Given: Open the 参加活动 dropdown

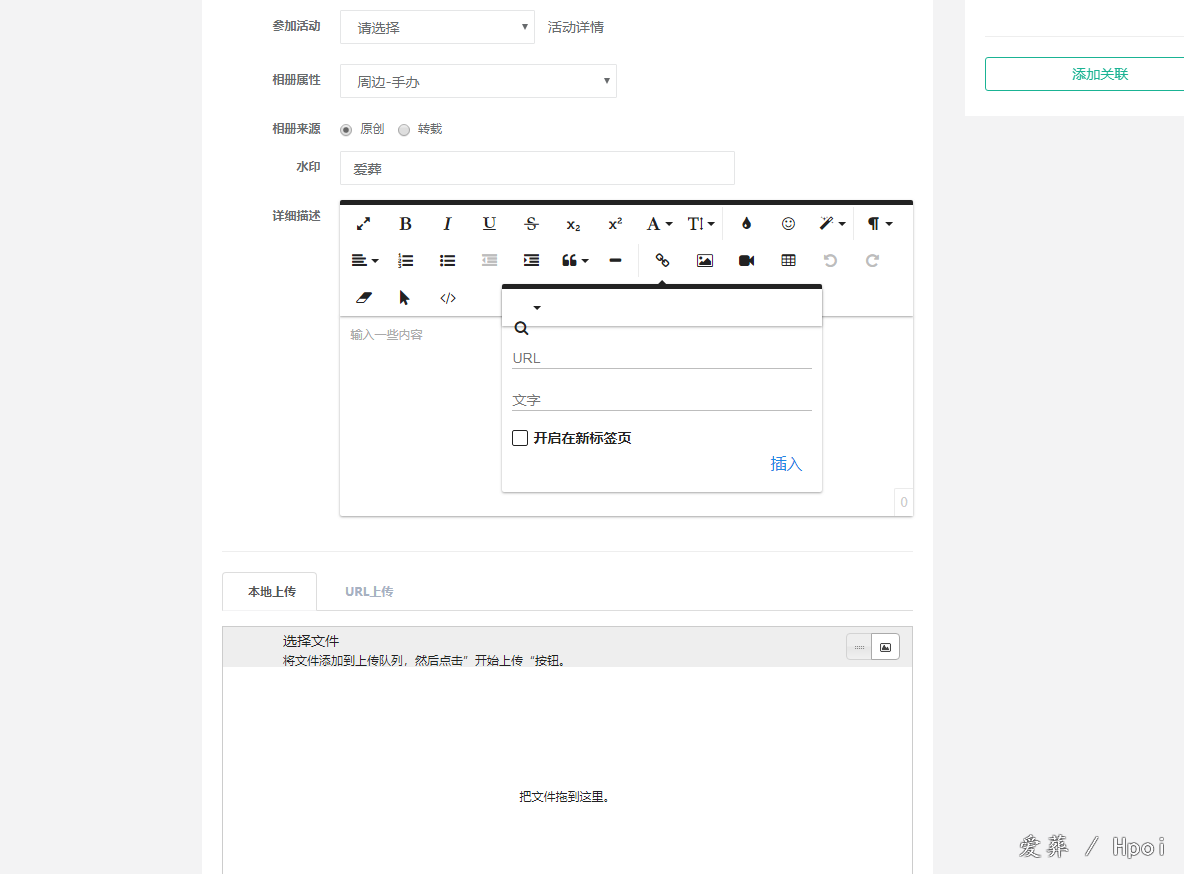Looking at the screenshot, I should click(437, 27).
